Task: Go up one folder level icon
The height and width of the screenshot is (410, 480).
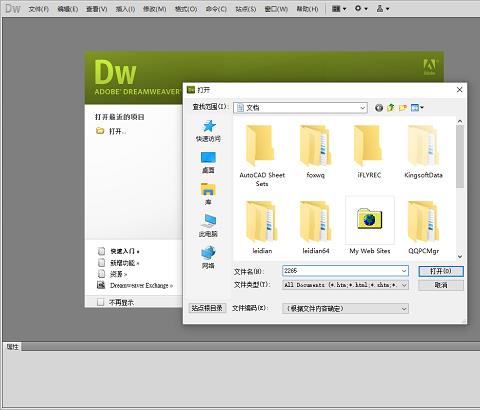Action: coord(391,108)
